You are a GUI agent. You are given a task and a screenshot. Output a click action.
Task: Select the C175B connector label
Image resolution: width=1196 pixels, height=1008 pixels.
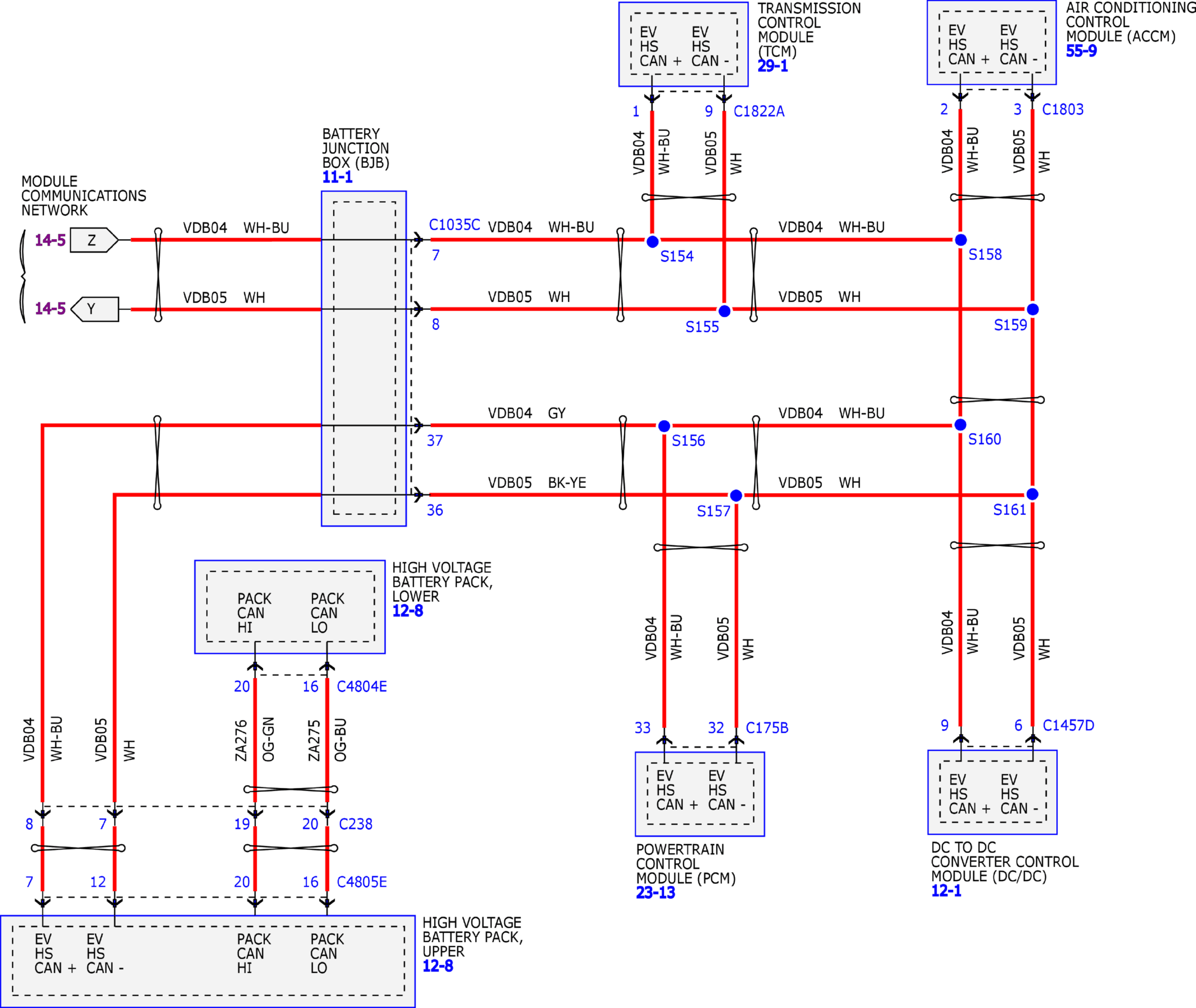coord(767,727)
